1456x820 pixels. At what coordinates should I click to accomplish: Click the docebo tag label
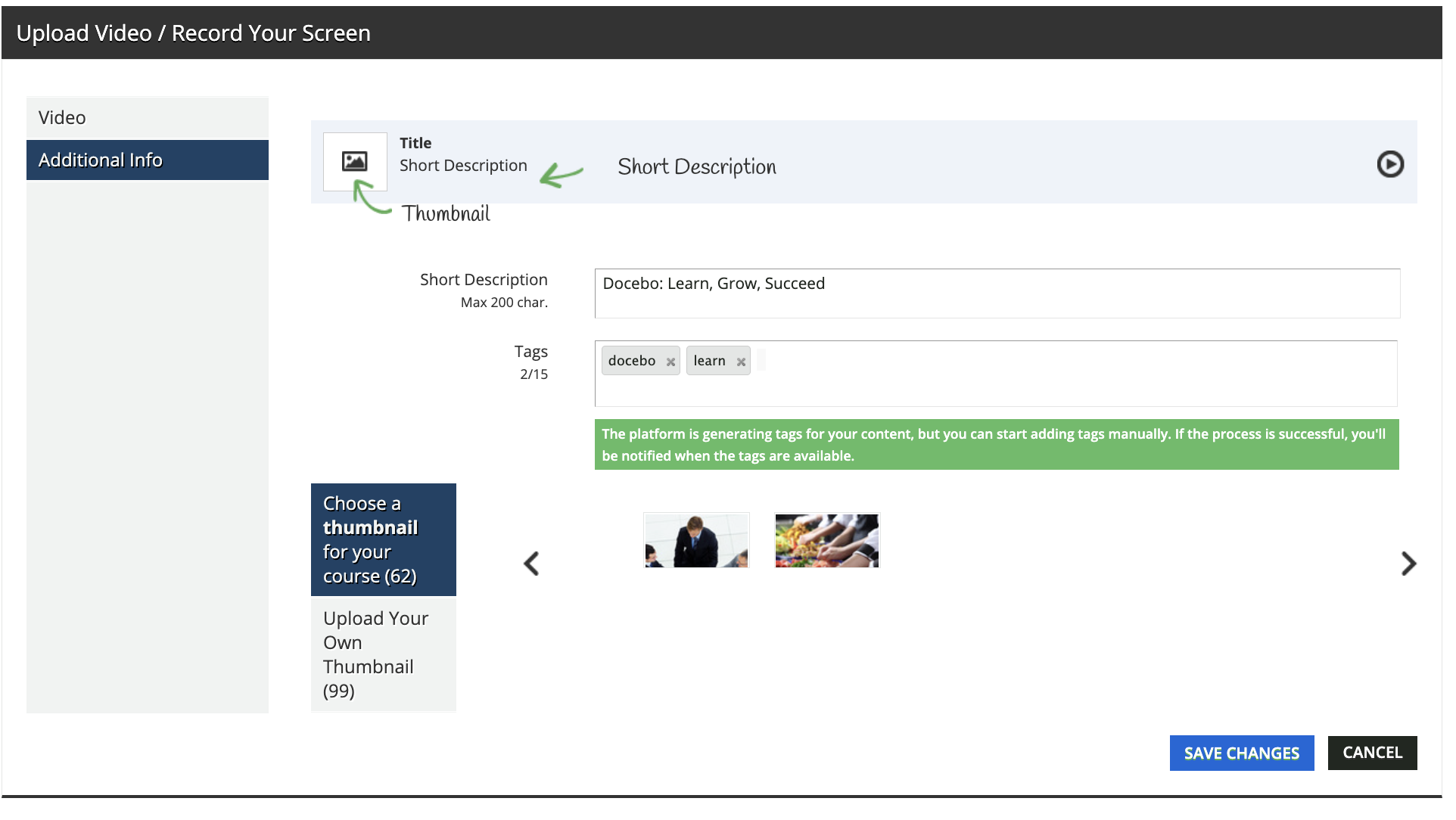631,361
